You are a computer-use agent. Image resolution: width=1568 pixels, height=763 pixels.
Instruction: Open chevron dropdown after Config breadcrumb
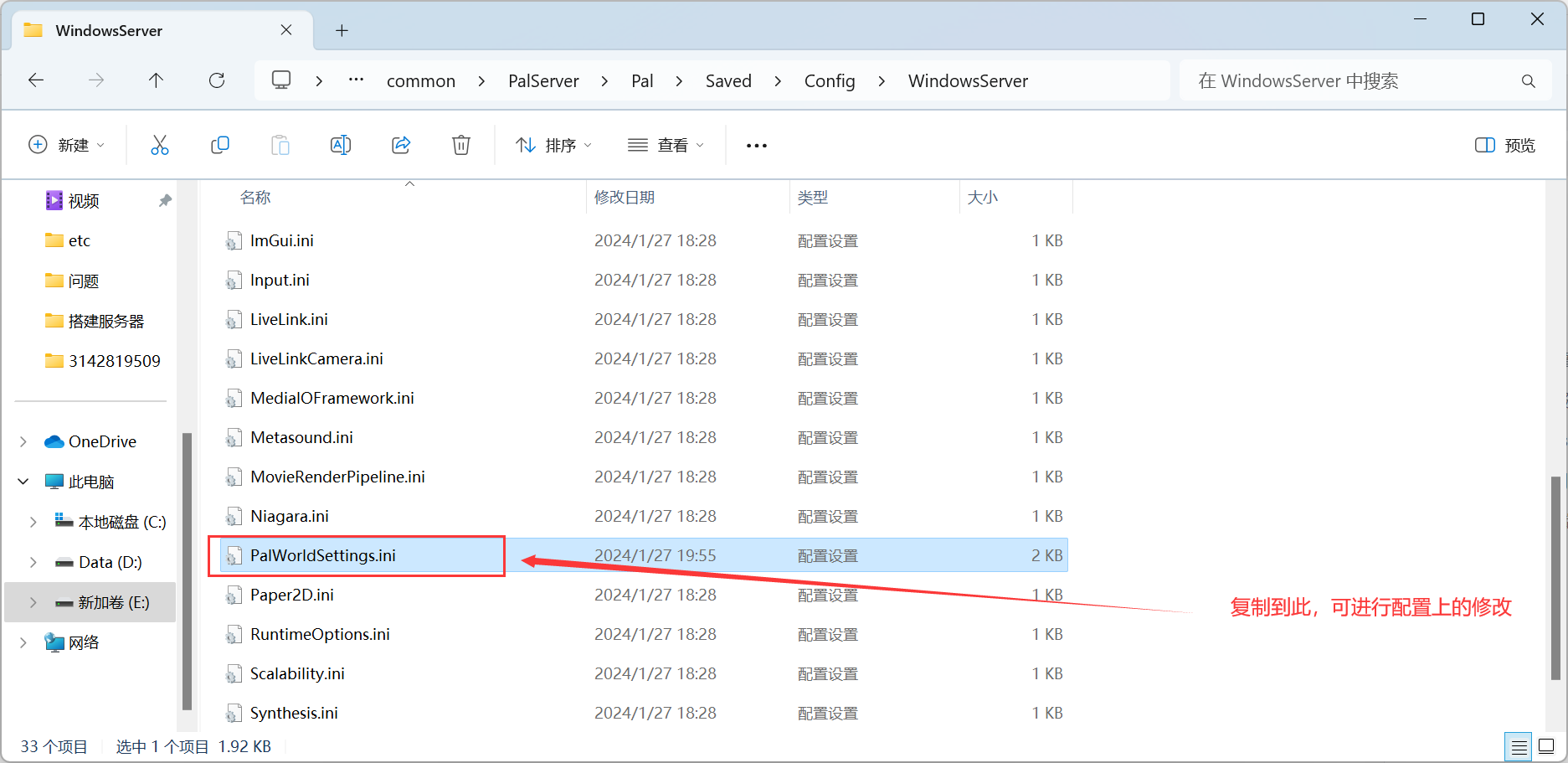[x=882, y=81]
